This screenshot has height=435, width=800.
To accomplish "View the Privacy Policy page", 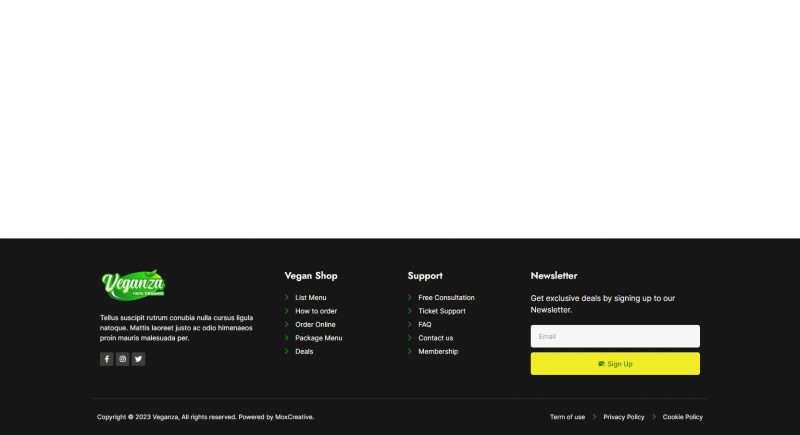I will [x=624, y=417].
